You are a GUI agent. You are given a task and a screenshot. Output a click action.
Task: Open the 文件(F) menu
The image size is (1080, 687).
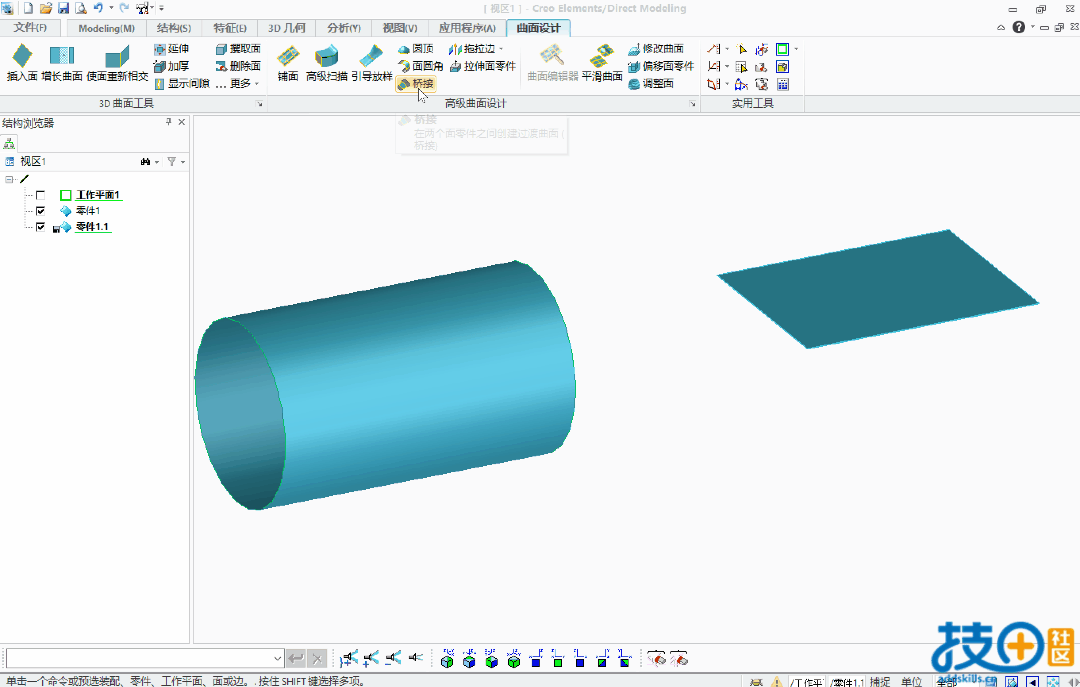(x=30, y=28)
